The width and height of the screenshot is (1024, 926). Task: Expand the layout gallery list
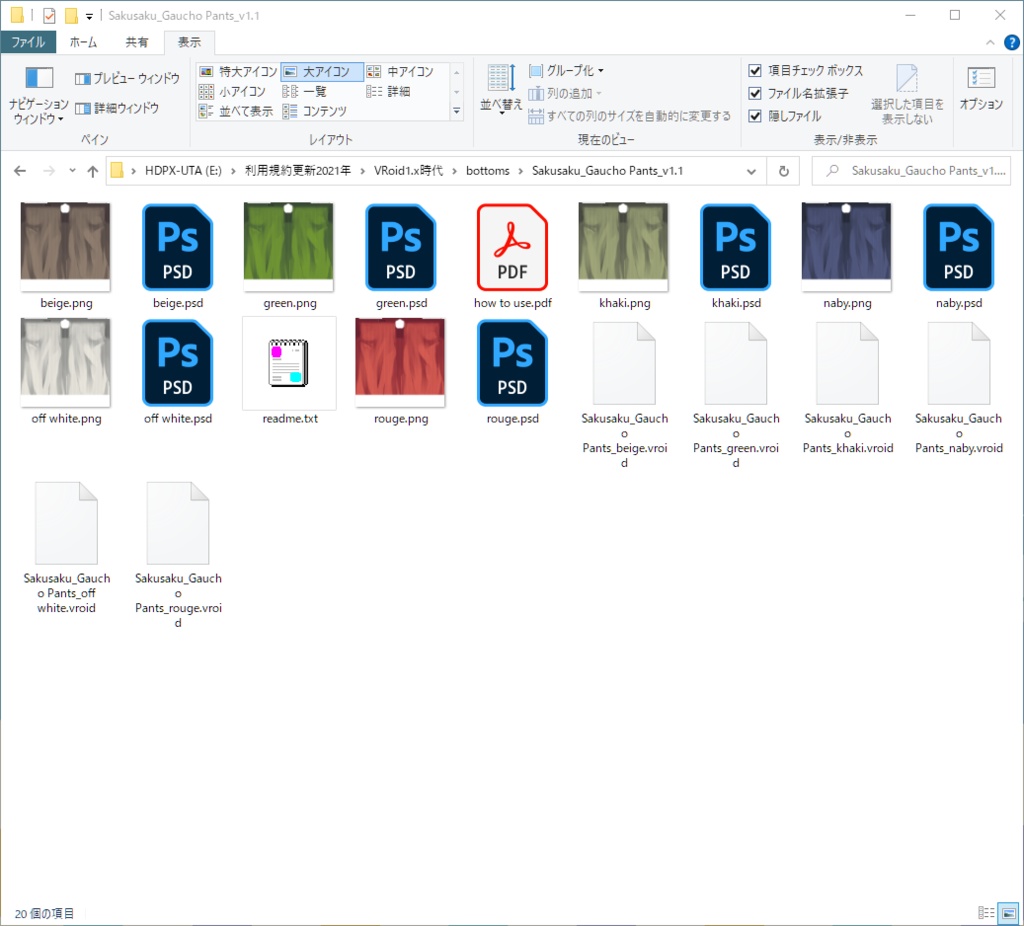(456, 111)
